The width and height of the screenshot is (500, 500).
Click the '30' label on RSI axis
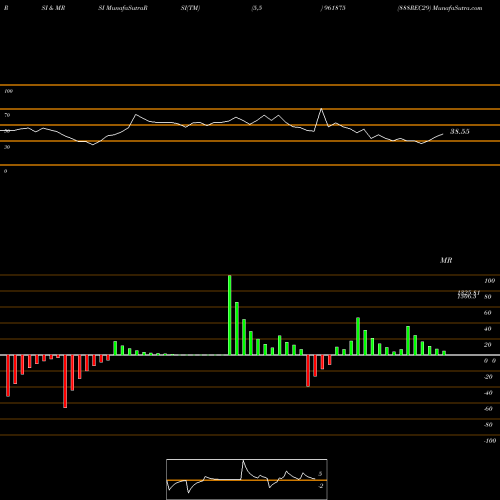click(7, 147)
